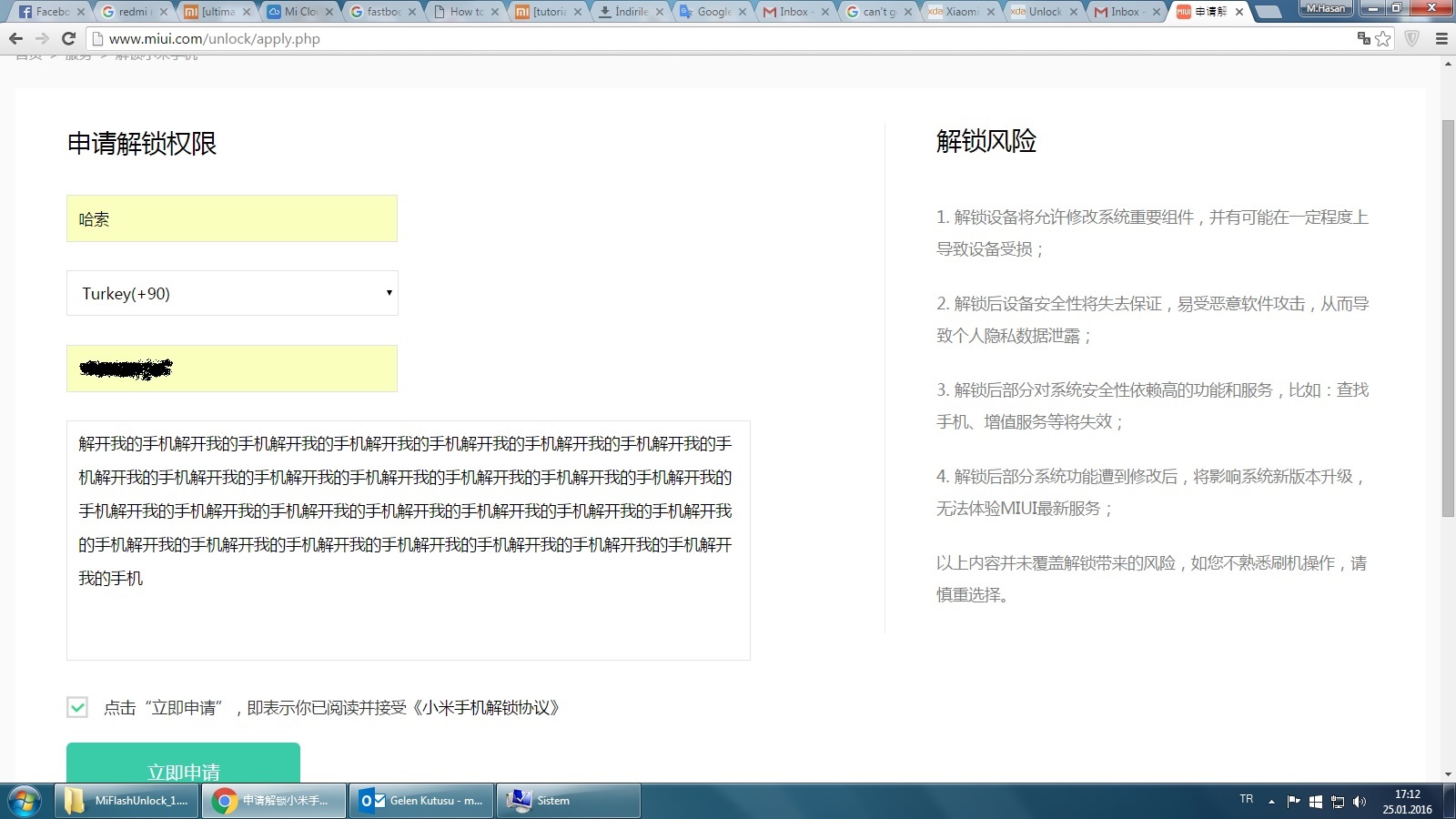The width and height of the screenshot is (1456, 819).
Task: Close the current MIUI unlock tab
Action: [1239, 12]
